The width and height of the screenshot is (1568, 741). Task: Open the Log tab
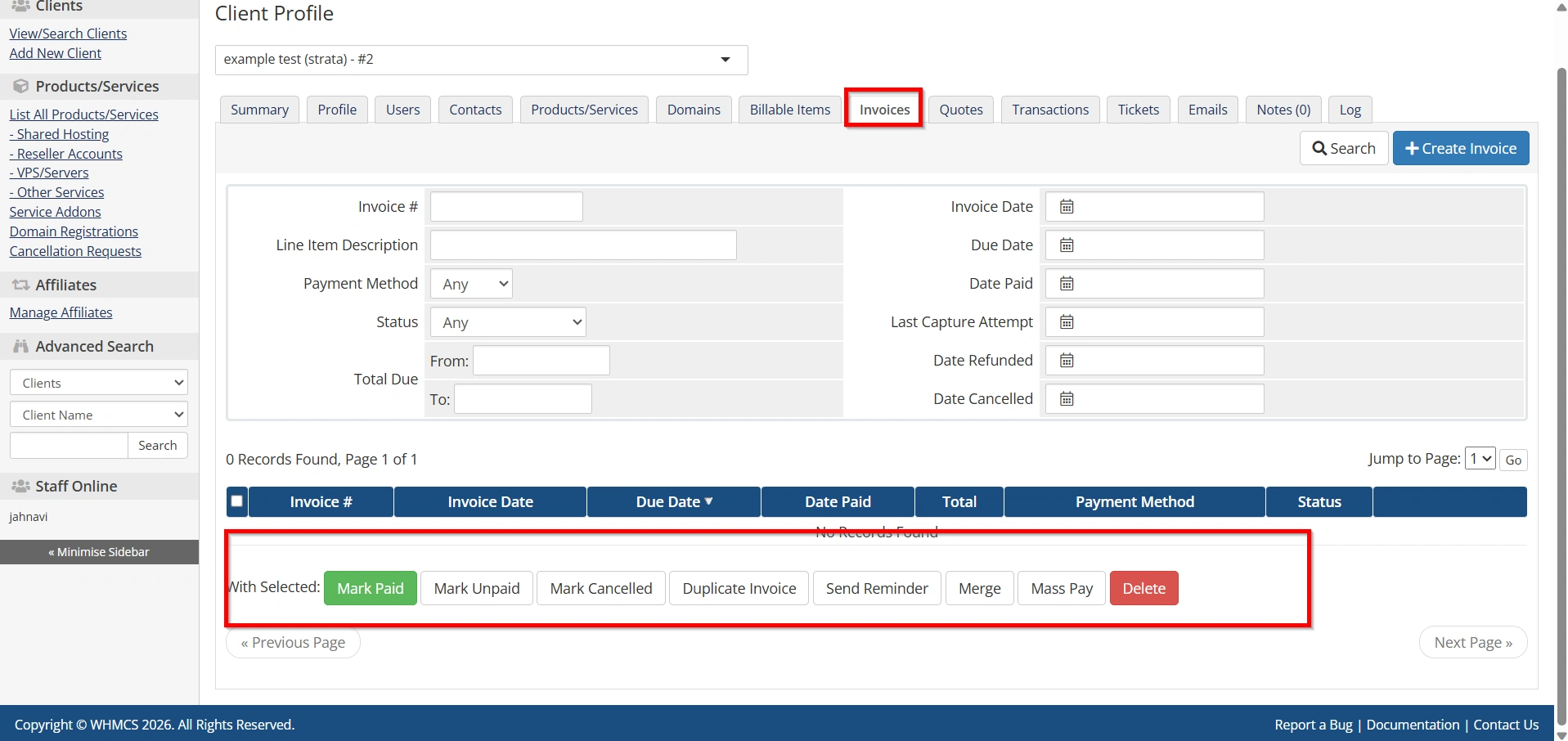coord(1350,110)
